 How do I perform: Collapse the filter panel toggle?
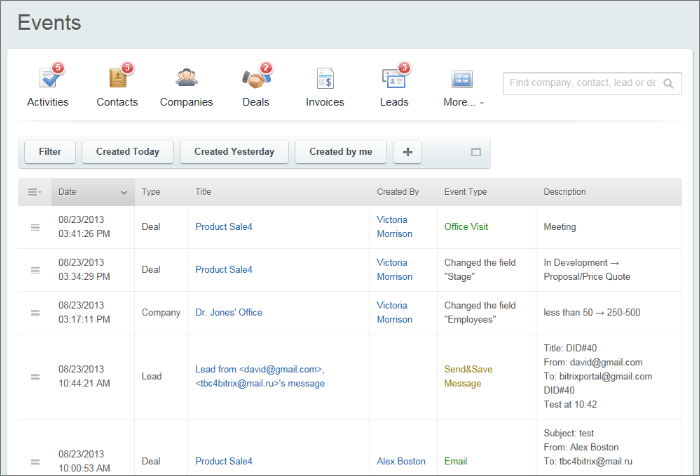coord(476,152)
